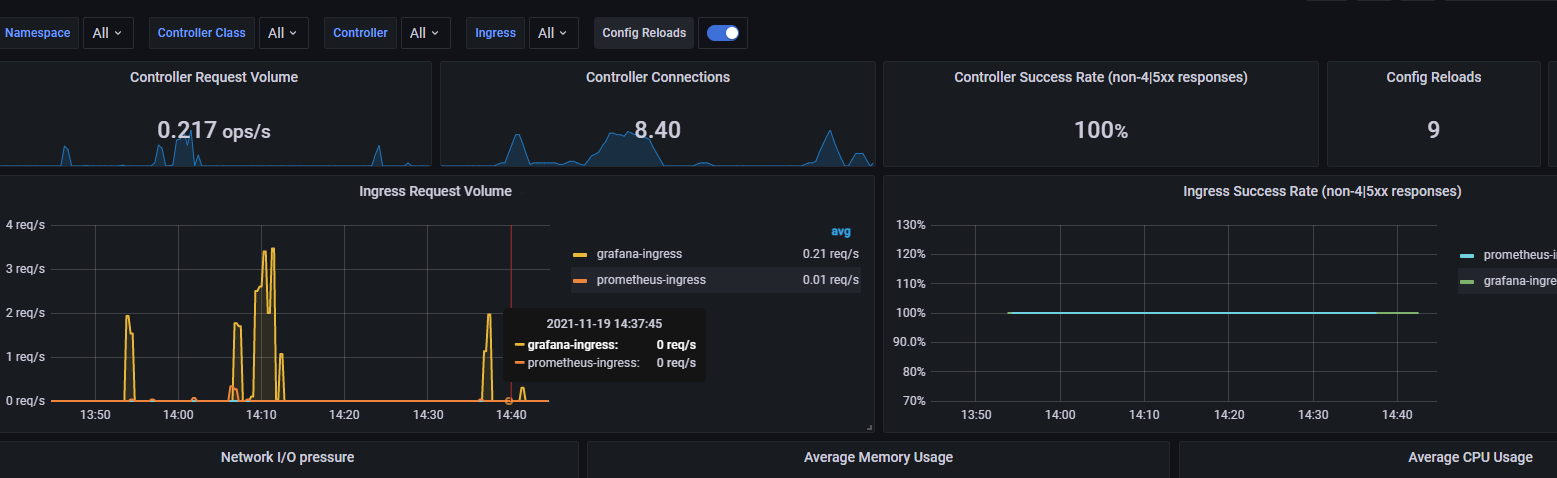
Task: Open Network I/O pressure panel title
Action: coord(288,457)
